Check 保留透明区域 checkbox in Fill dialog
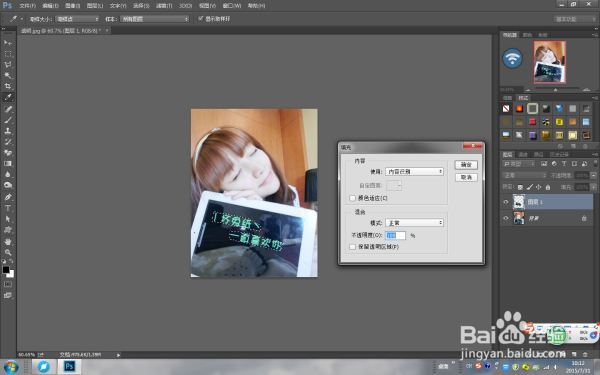 click(x=352, y=247)
